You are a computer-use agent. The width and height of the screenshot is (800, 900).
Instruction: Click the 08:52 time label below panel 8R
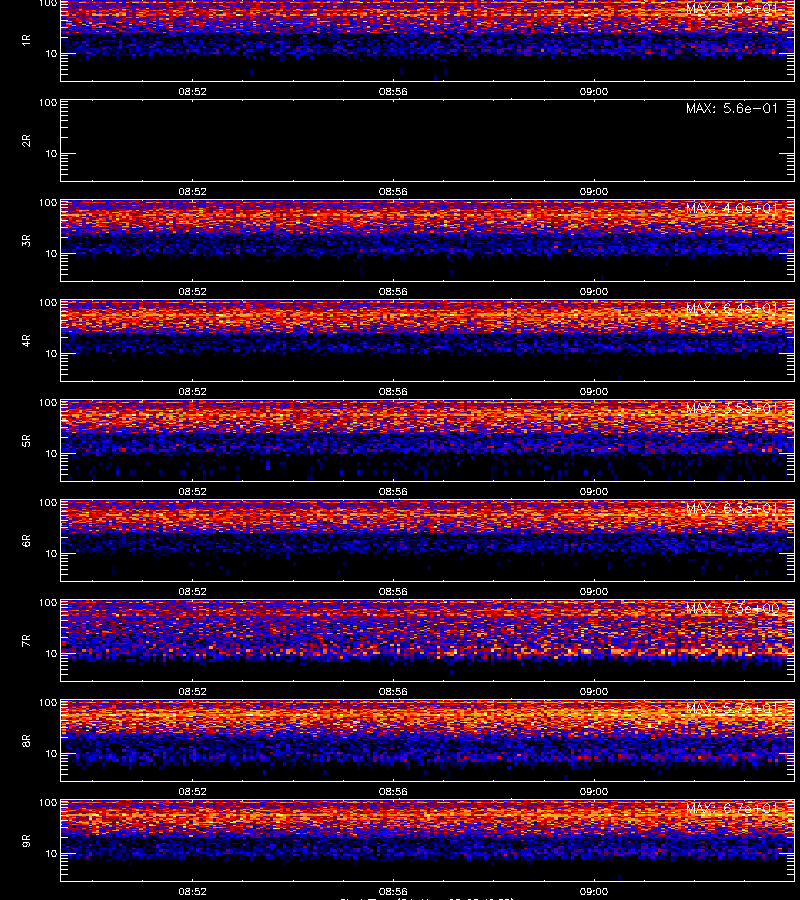192,792
